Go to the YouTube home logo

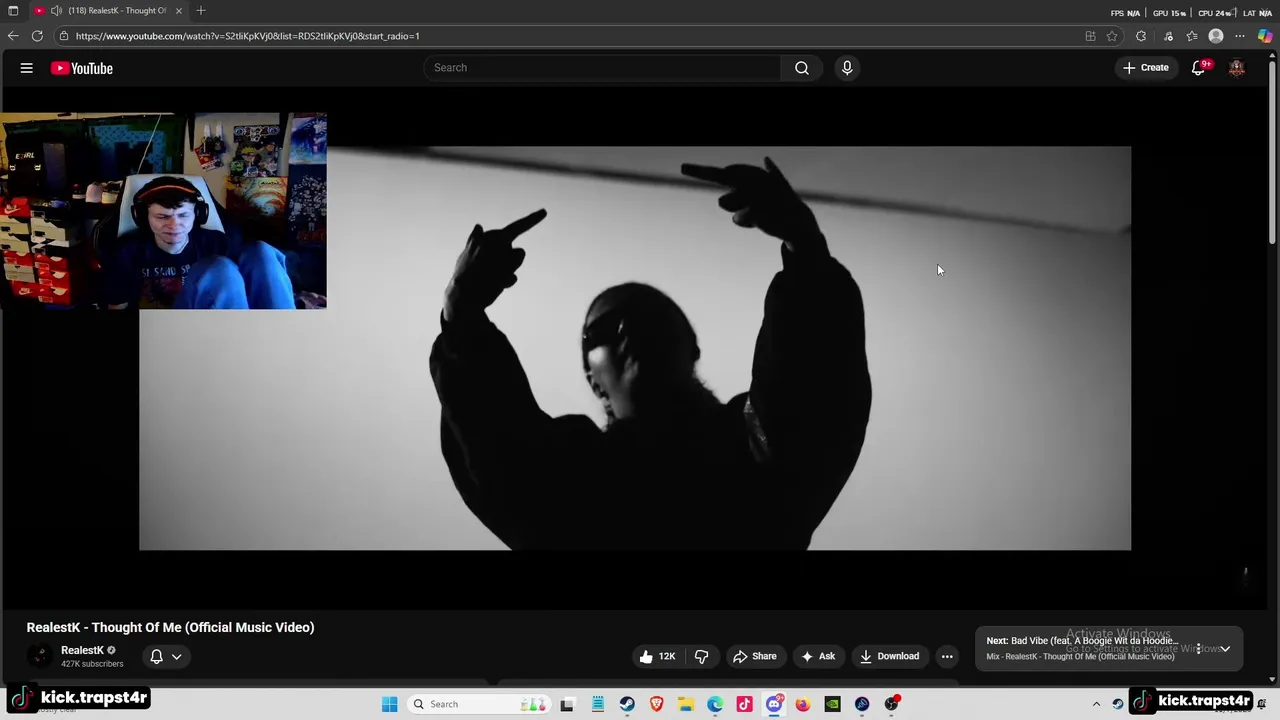click(x=82, y=68)
